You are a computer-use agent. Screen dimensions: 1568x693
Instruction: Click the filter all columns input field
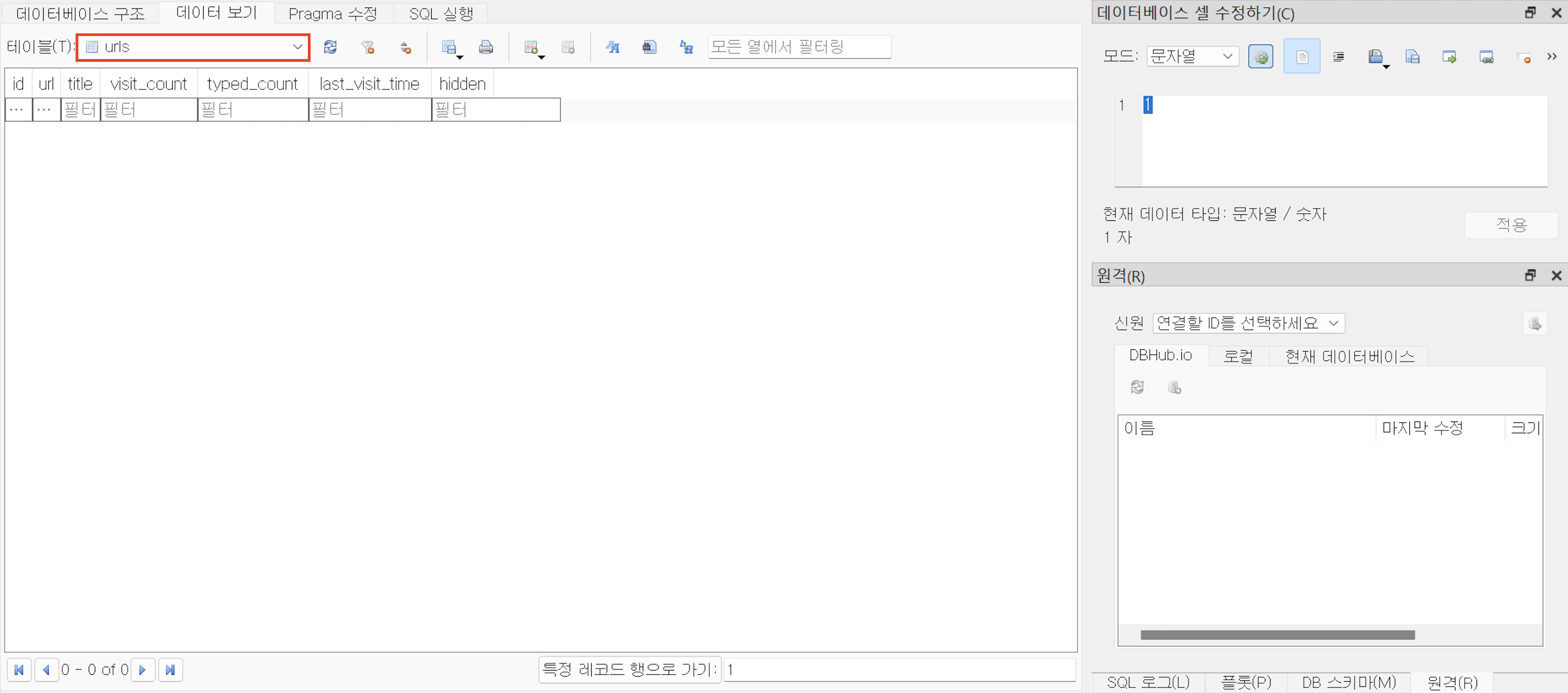799,47
